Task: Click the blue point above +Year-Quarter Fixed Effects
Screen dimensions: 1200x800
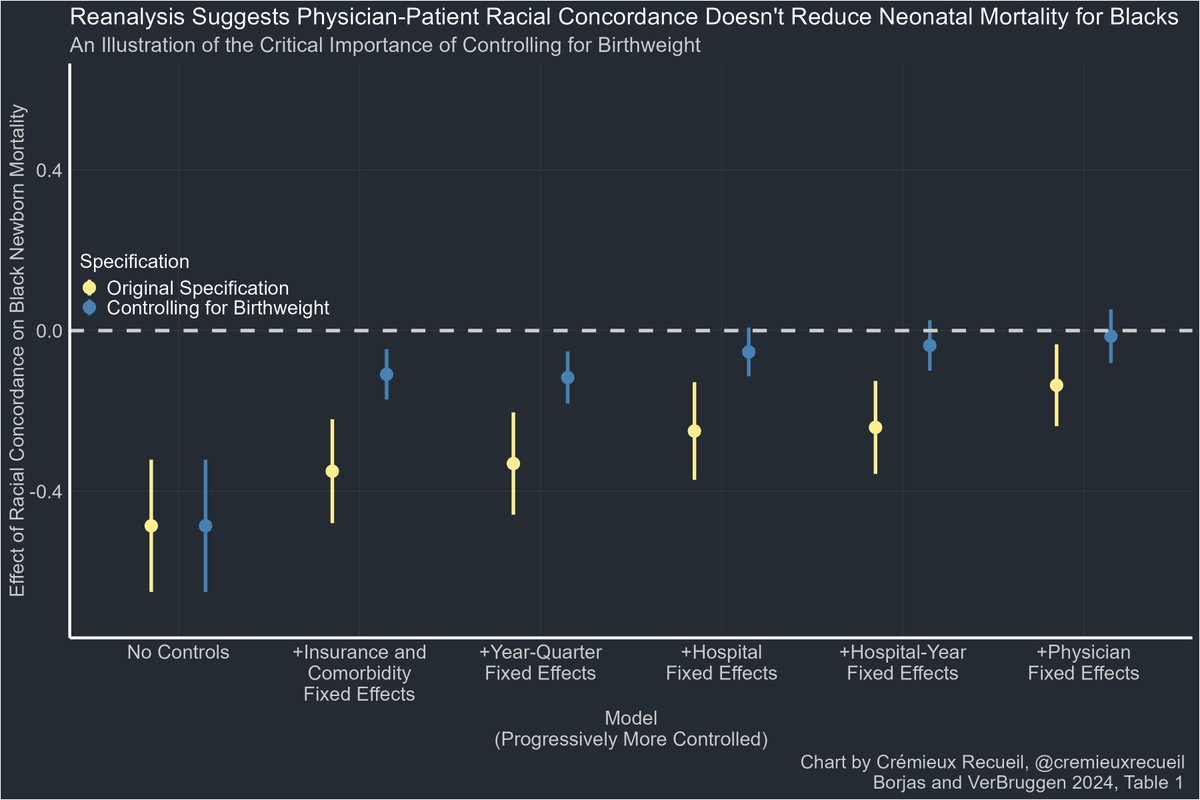Action: [x=568, y=378]
